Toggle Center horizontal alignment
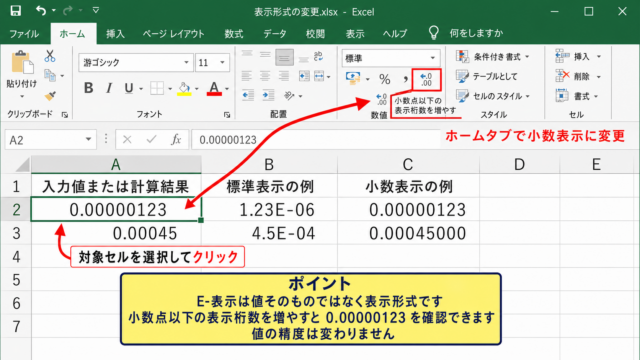 pos(265,76)
